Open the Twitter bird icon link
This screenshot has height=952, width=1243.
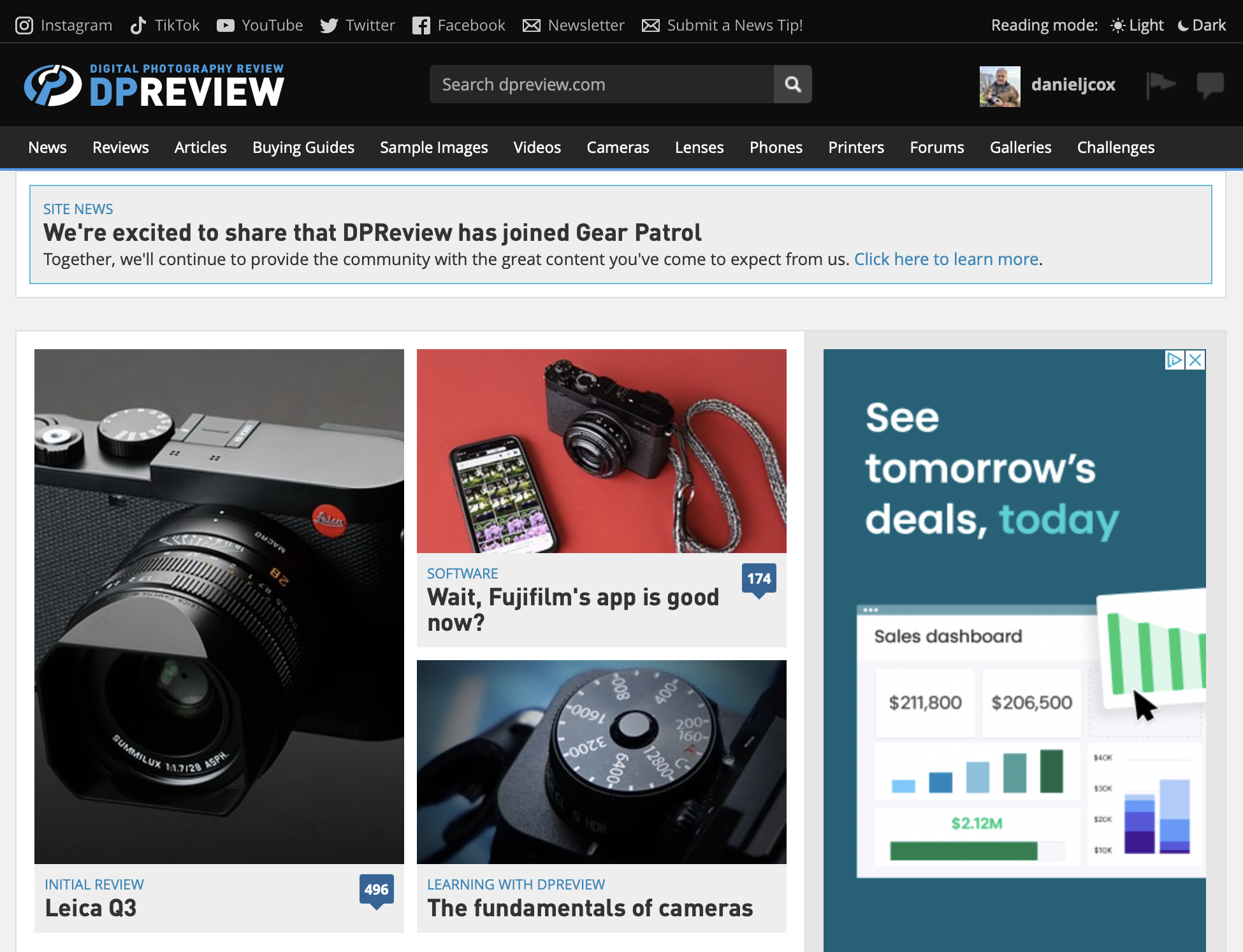coord(329,25)
